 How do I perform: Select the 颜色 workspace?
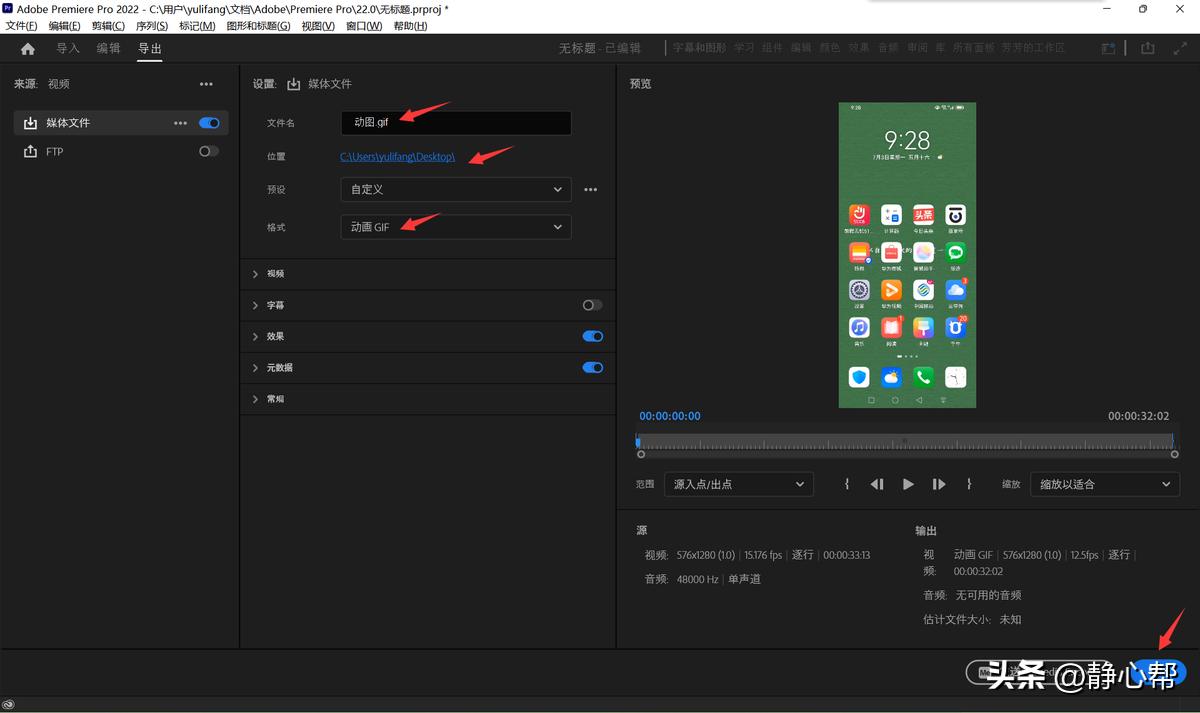(x=830, y=48)
